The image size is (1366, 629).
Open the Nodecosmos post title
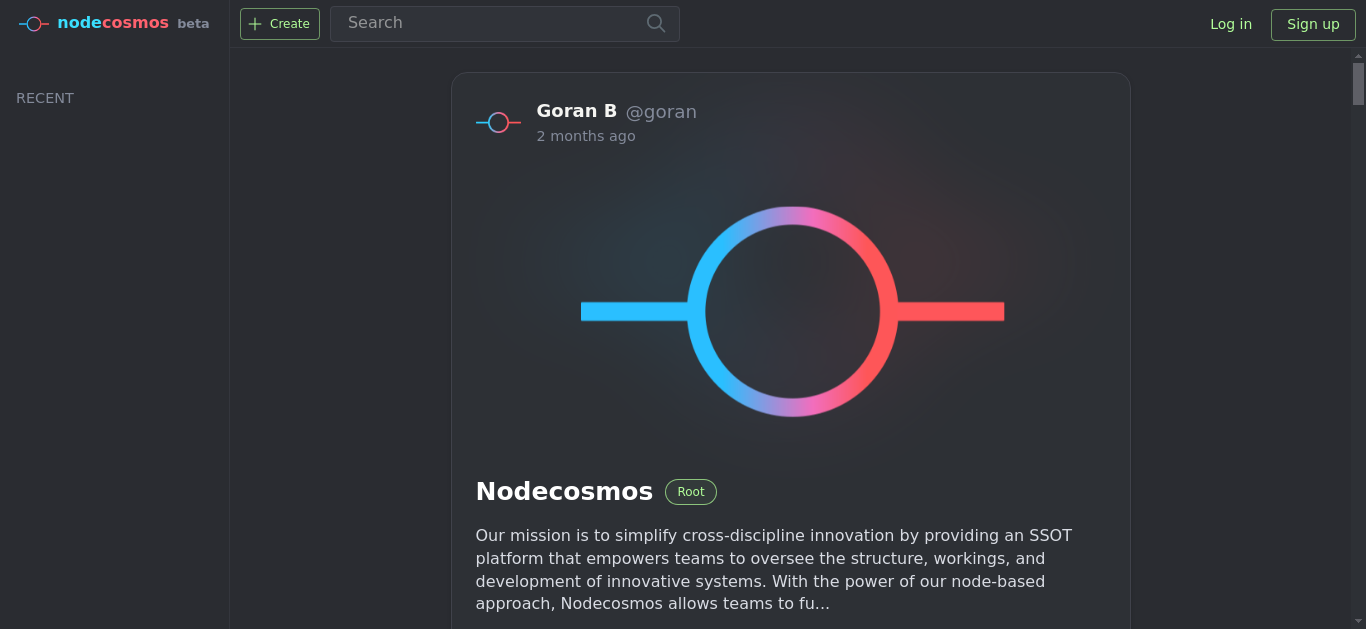pos(564,491)
